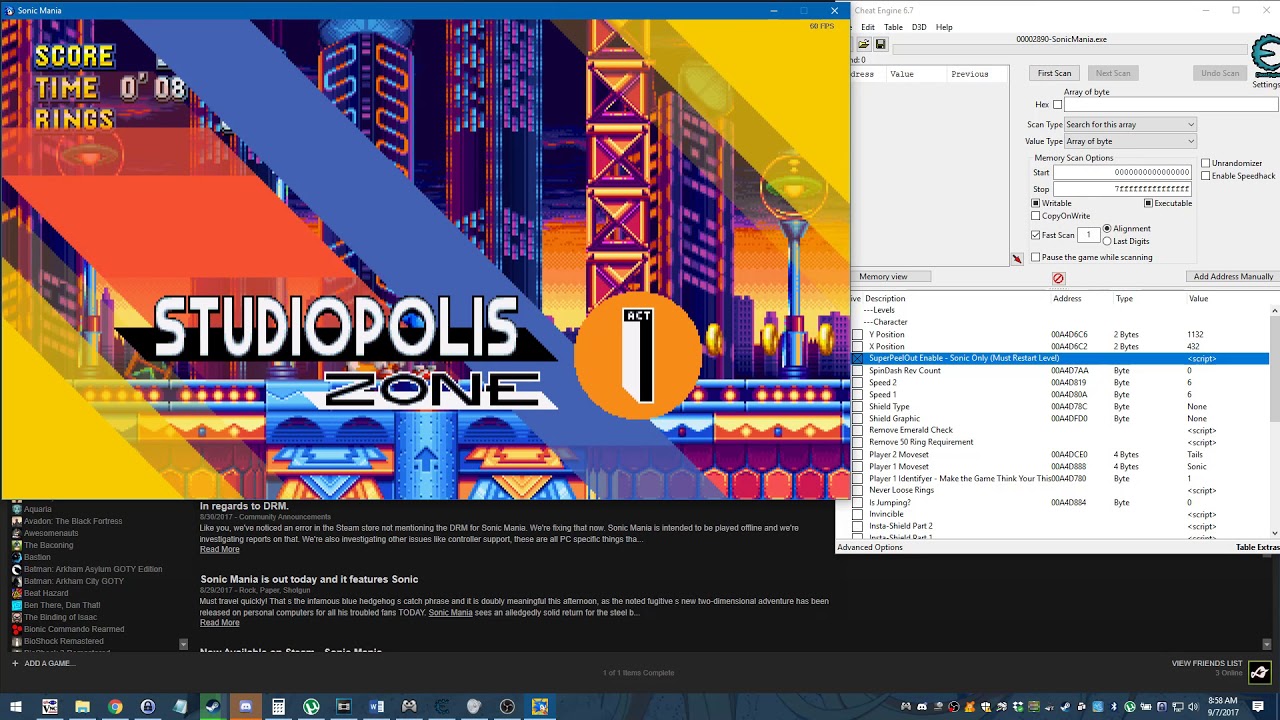Click the Stop address input field

pyautogui.click(x=1122, y=189)
